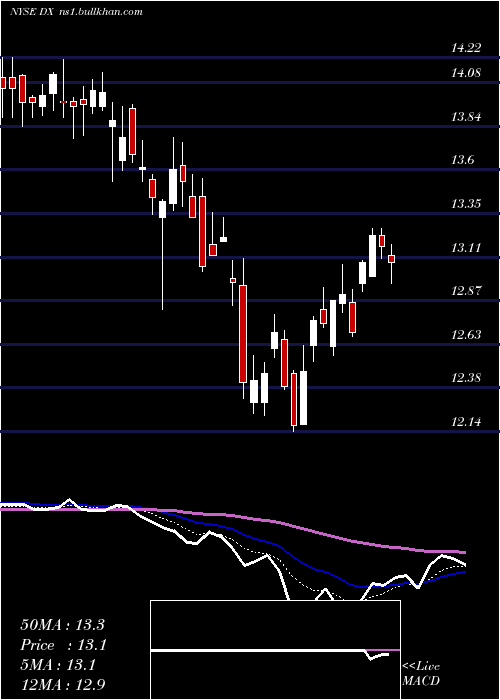This screenshot has height=700, width=500.
Task: Select the 12.14 price level label
Action: tap(466, 421)
